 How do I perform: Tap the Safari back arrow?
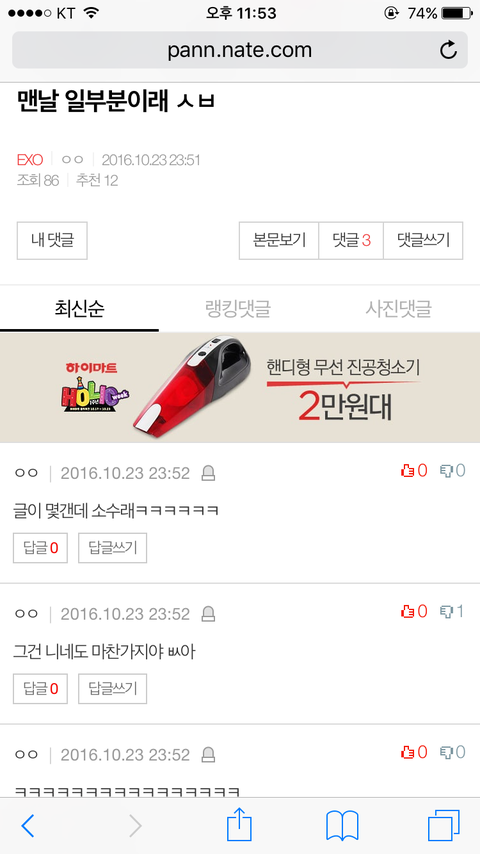pos(27,826)
